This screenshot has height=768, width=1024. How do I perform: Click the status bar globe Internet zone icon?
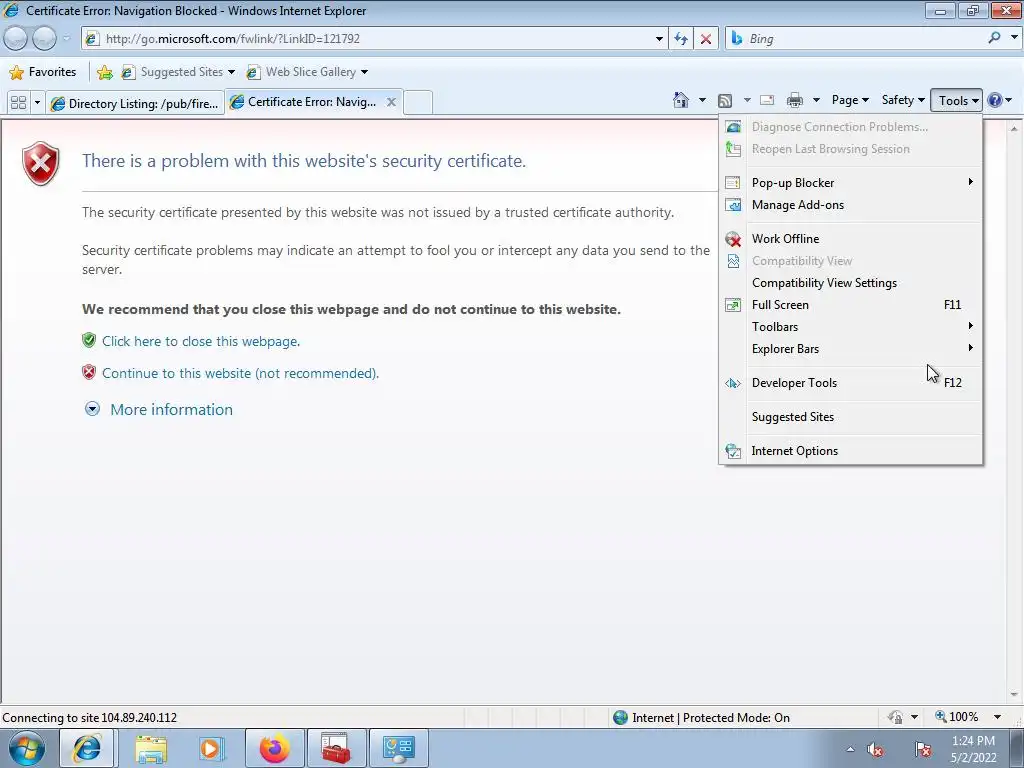(620, 717)
